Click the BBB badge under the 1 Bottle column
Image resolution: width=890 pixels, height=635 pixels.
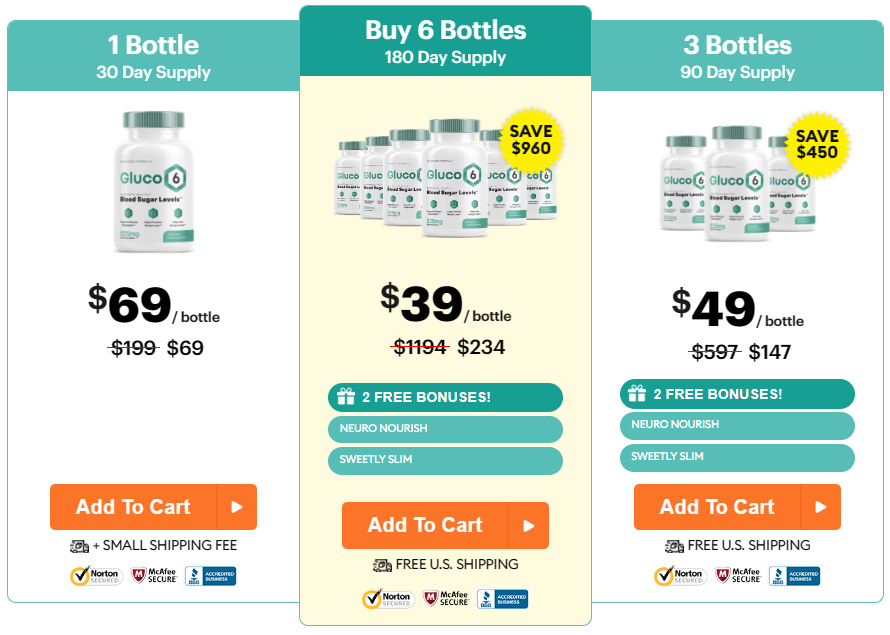[x=210, y=576]
